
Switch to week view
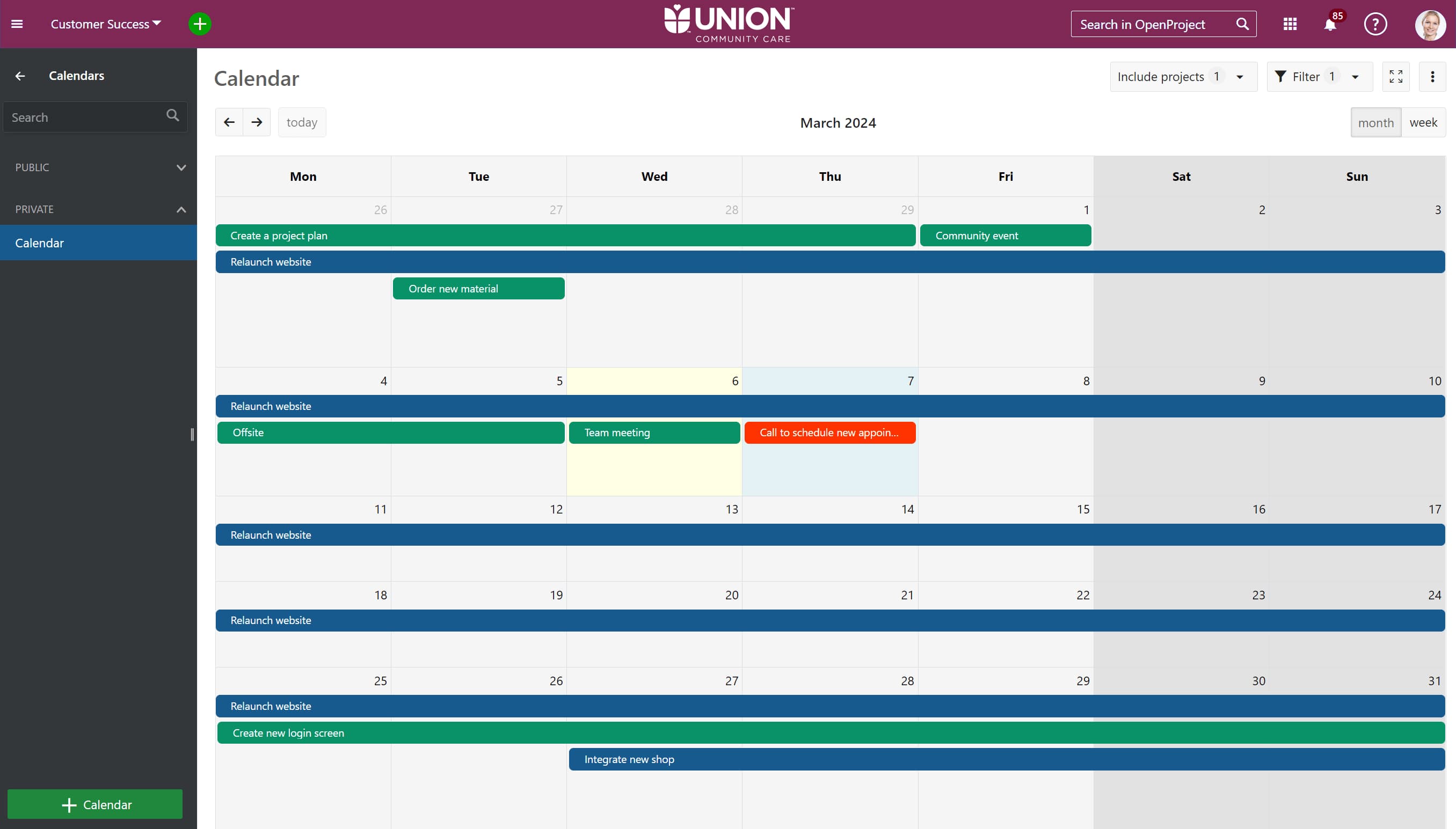point(1423,122)
